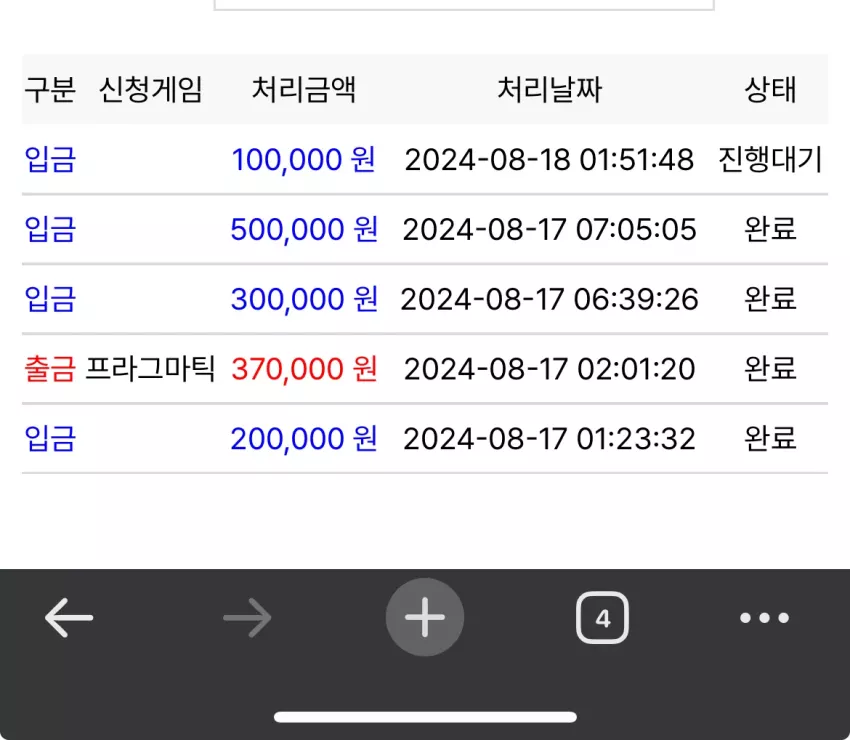Select the 구분 column header
Screen dimensions: 850x740
point(50,89)
